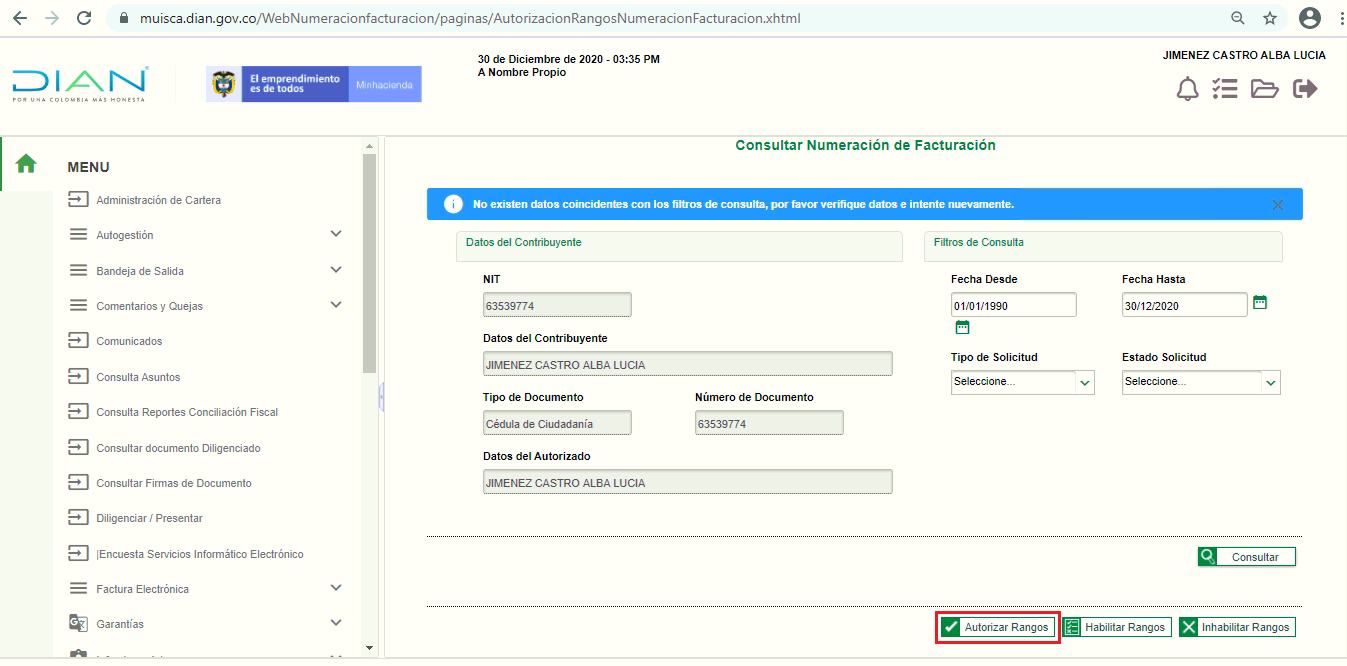Image resolution: width=1347 pixels, height=666 pixels.
Task: Close the blue info alert banner
Action: pyautogui.click(x=1278, y=204)
